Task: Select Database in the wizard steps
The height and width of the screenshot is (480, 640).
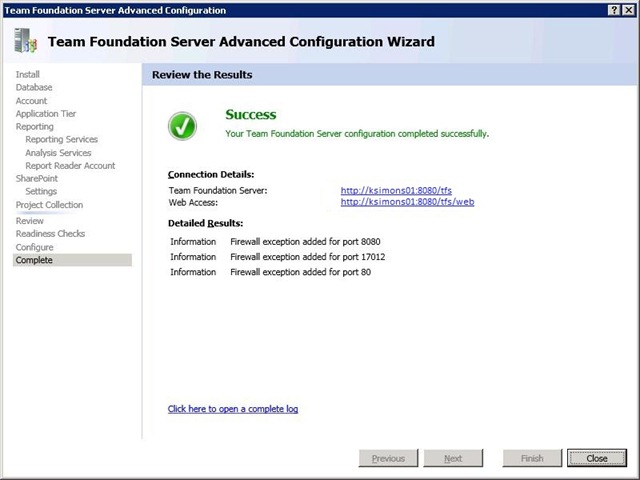Action: [x=34, y=87]
